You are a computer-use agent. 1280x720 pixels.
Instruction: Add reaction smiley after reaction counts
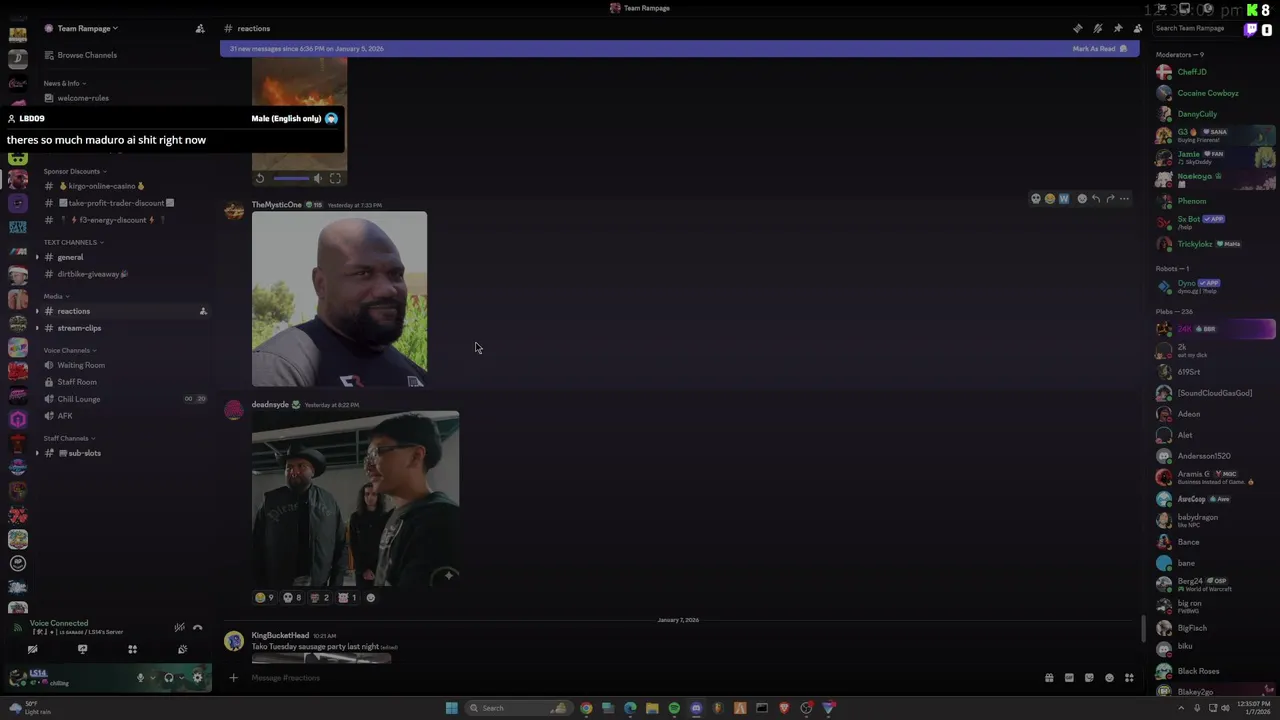pos(371,598)
